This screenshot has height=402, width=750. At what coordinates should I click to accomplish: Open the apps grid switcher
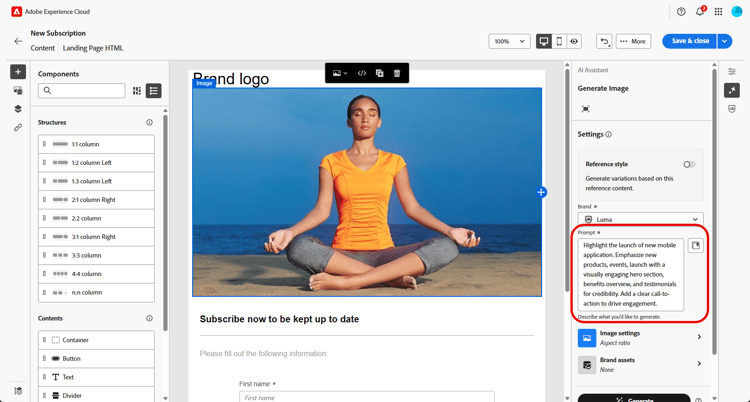pos(718,12)
